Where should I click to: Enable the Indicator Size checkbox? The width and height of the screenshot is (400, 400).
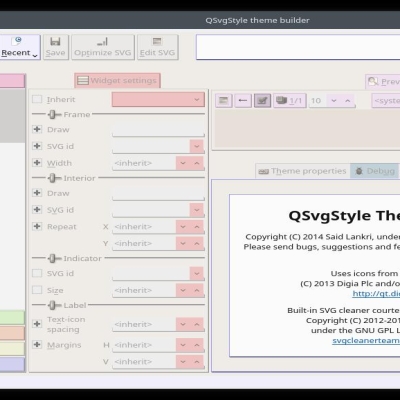click(37, 290)
